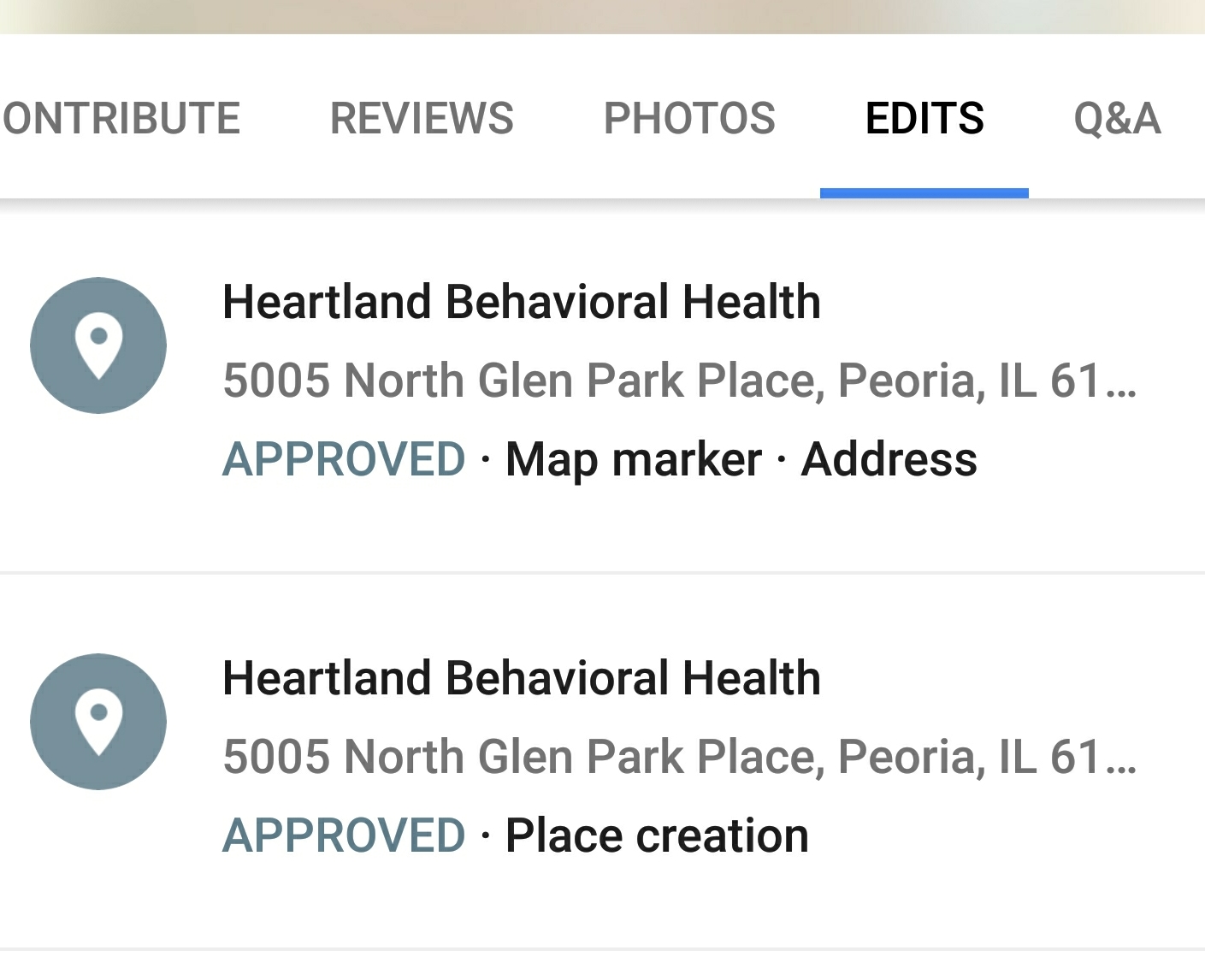Open Heartland Behavioral Health title in the Place creation entry
The image size is (1205, 980).
[521, 678]
